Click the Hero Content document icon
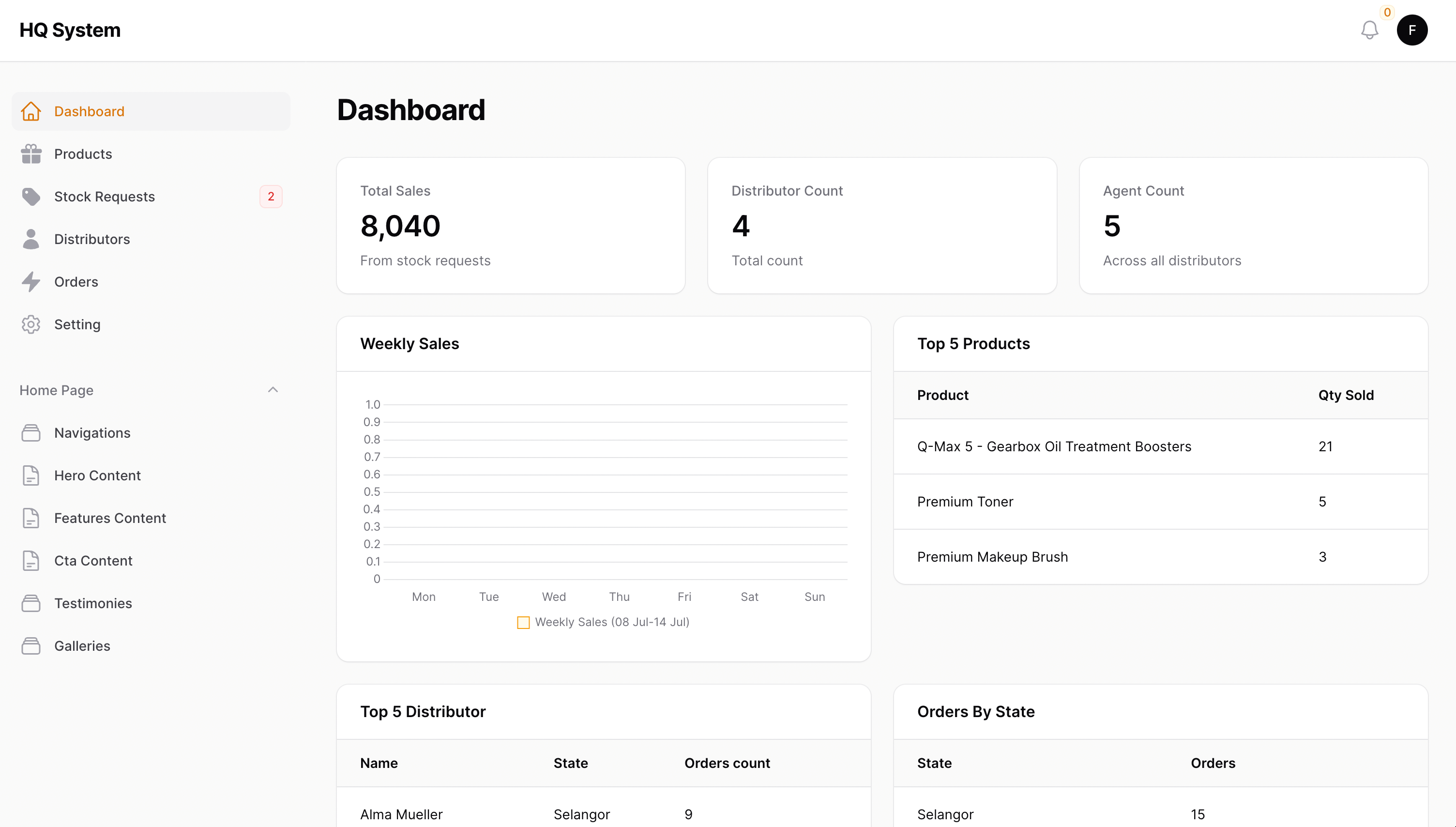This screenshot has width=1456, height=827. (30, 475)
